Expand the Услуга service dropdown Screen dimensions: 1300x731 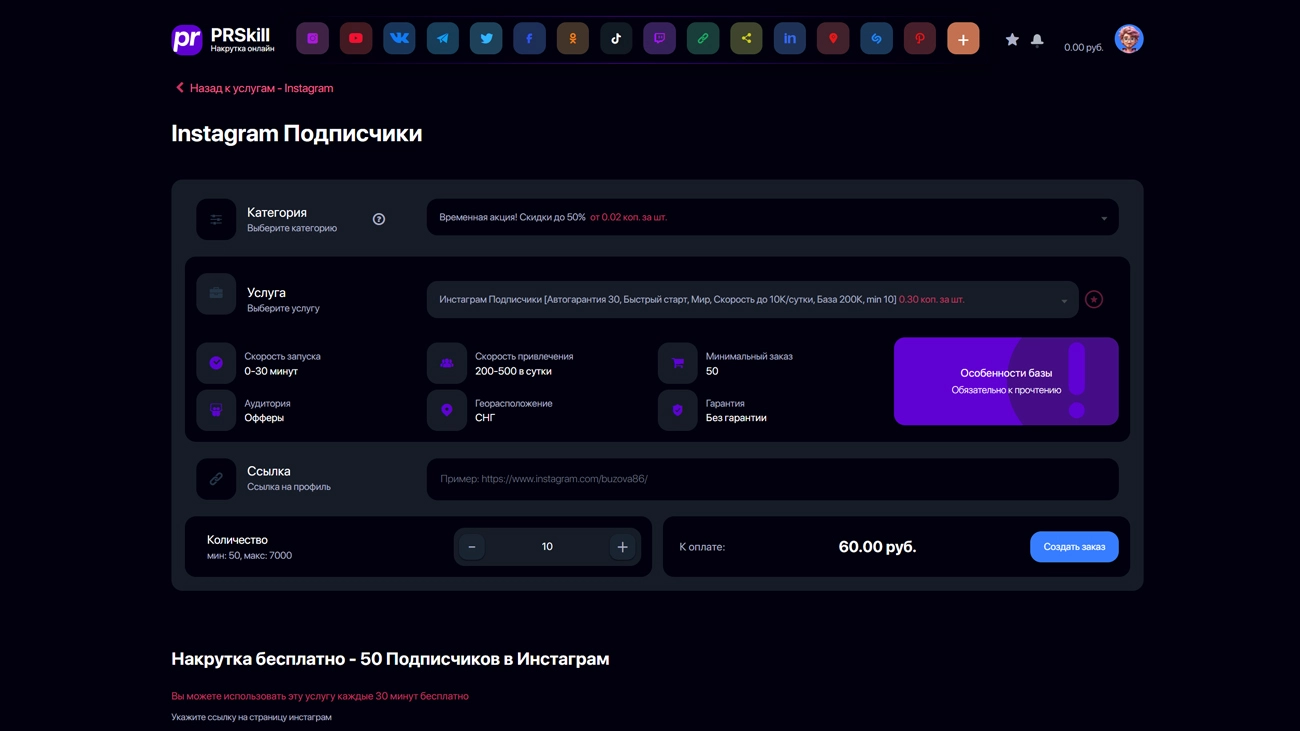click(752, 300)
